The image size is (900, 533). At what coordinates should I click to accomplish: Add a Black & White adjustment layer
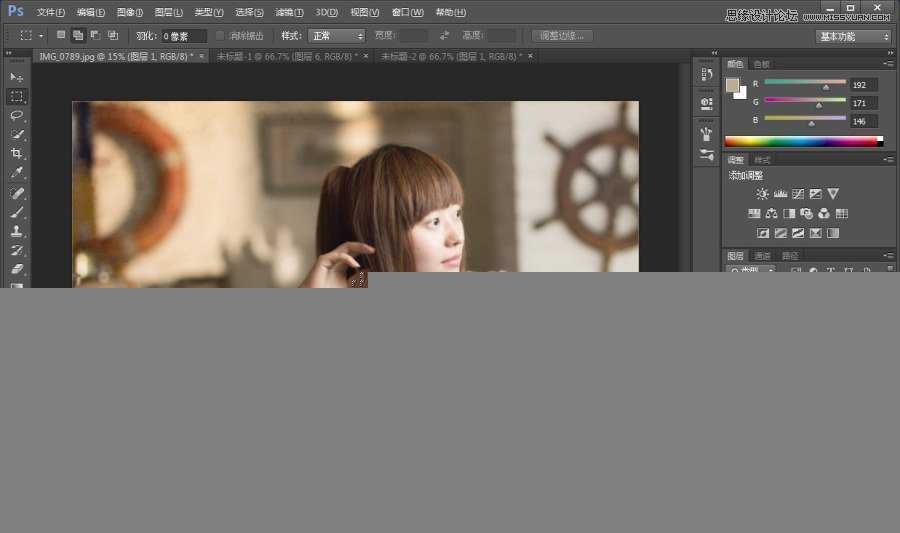789,213
